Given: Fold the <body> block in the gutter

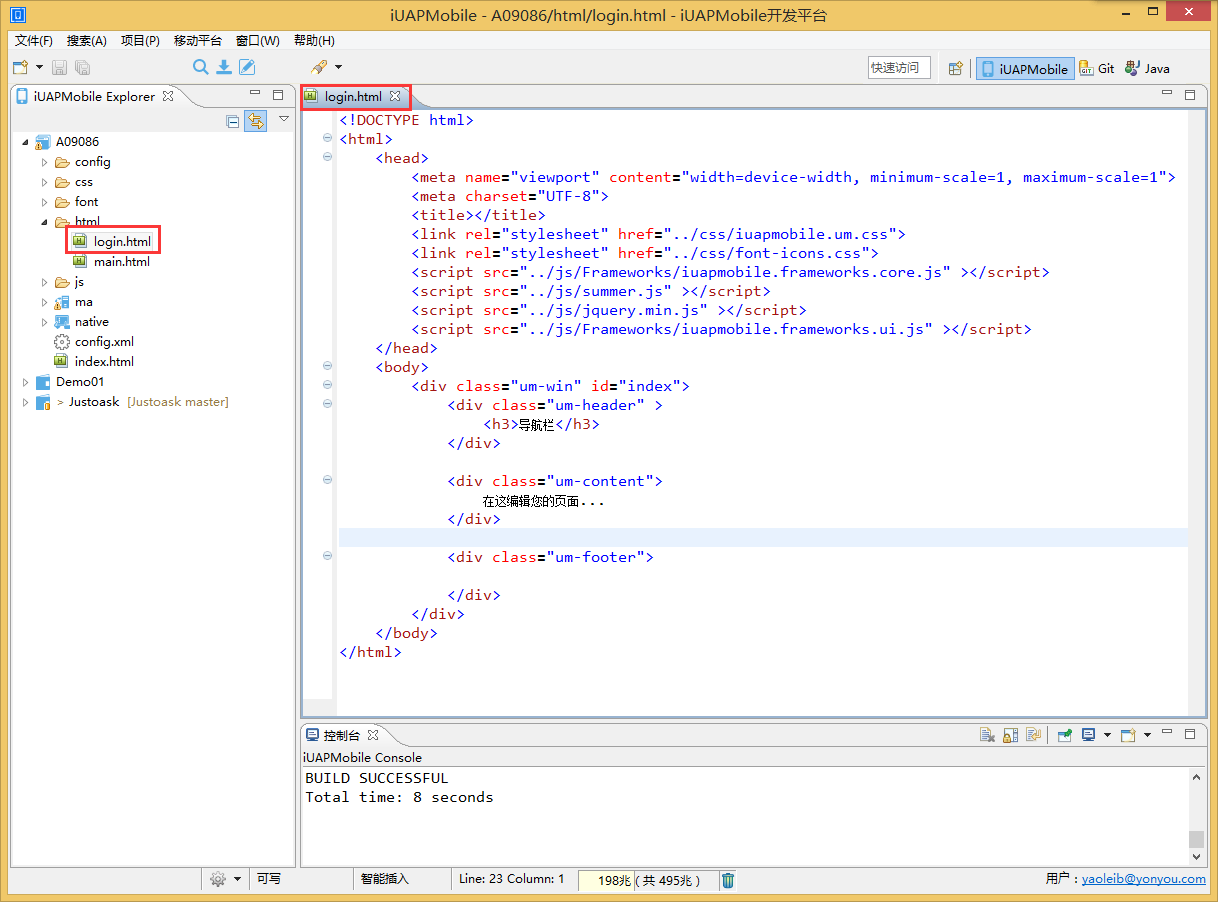Looking at the screenshot, I should pos(327,366).
